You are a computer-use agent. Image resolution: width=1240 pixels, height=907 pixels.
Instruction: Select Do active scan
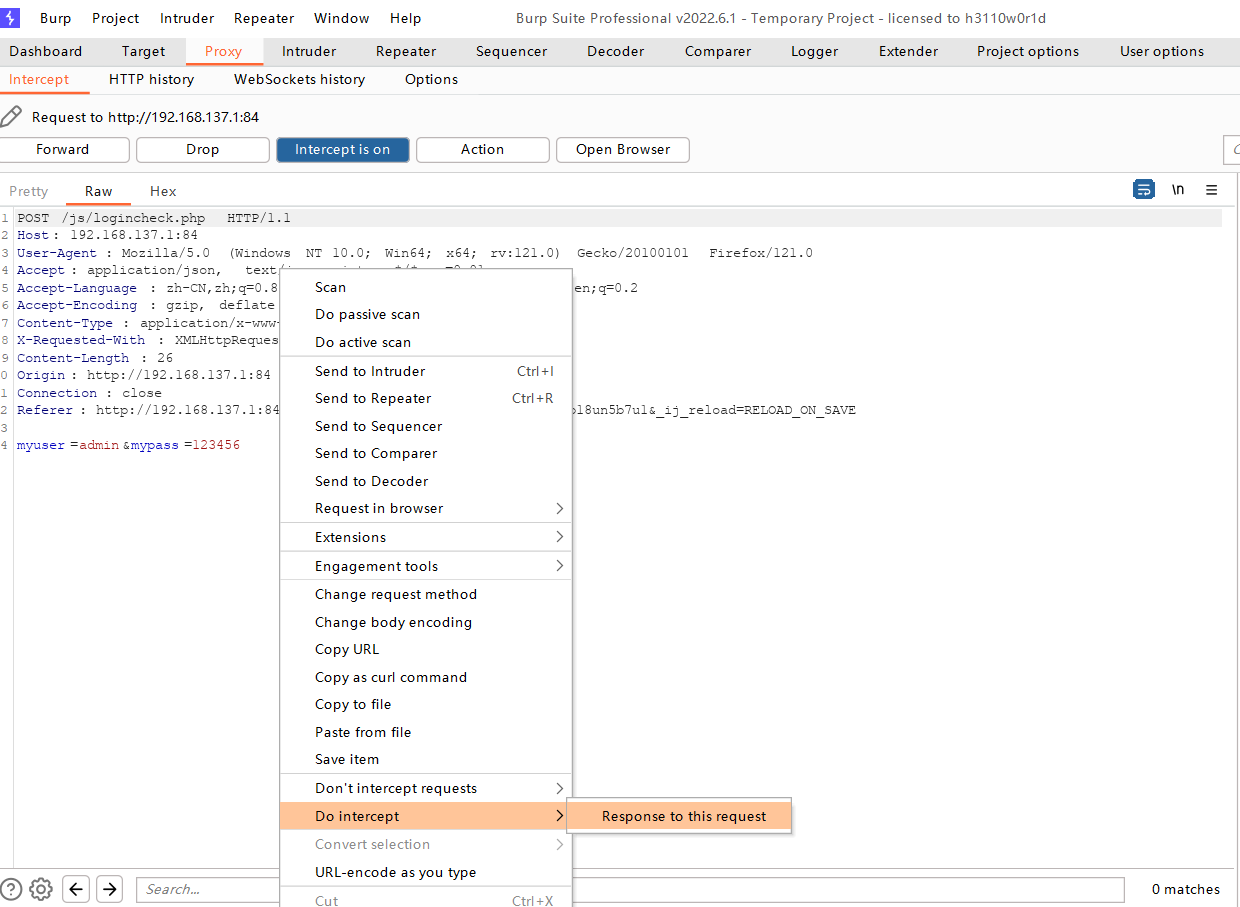[426, 342]
